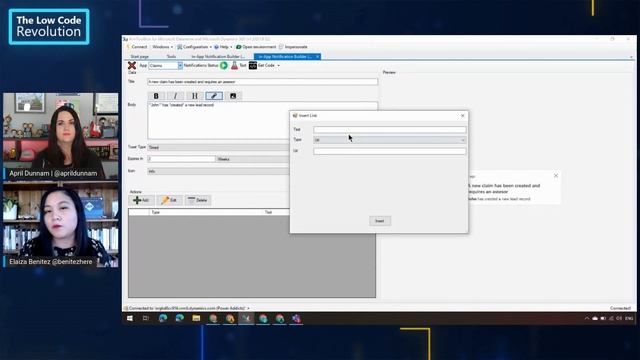Click the insert image icon button
Viewport: 640px width, 360px height.
(233, 96)
